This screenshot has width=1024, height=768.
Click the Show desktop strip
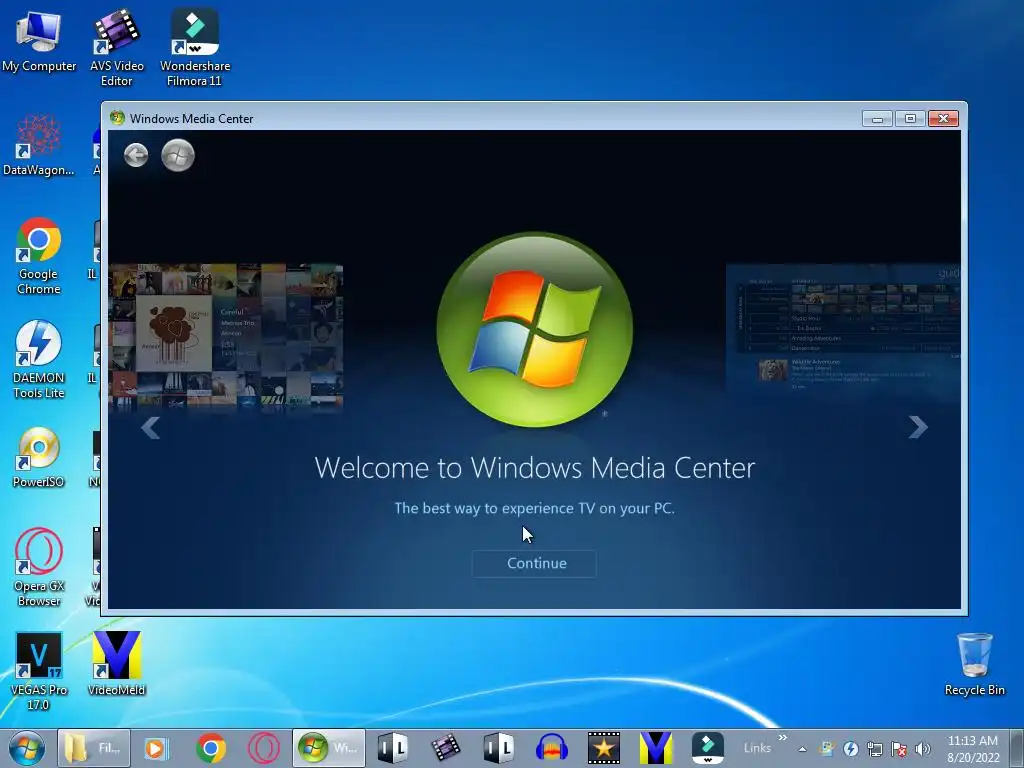[1017, 748]
